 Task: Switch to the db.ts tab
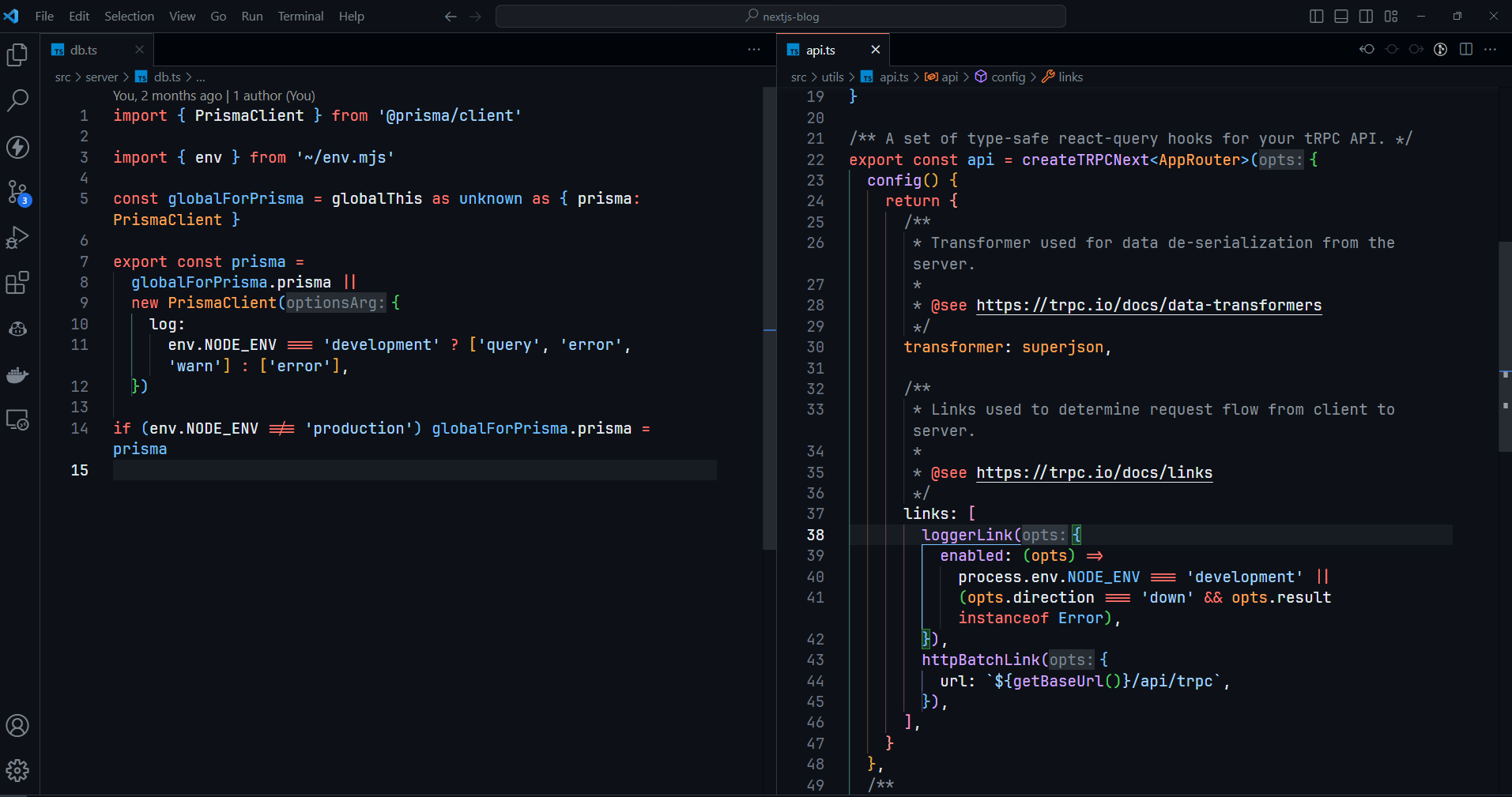(x=84, y=50)
